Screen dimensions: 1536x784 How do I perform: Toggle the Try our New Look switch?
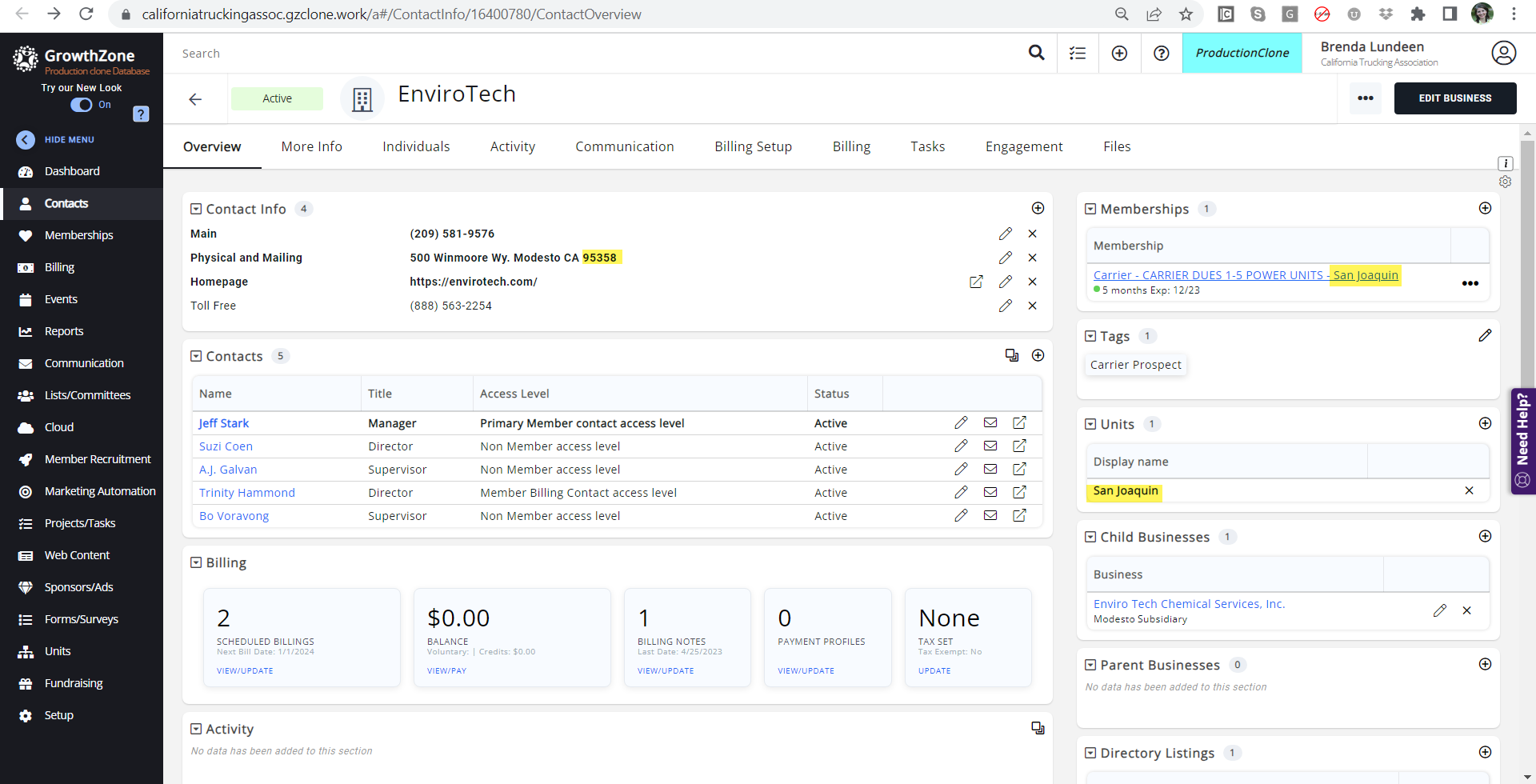point(82,105)
